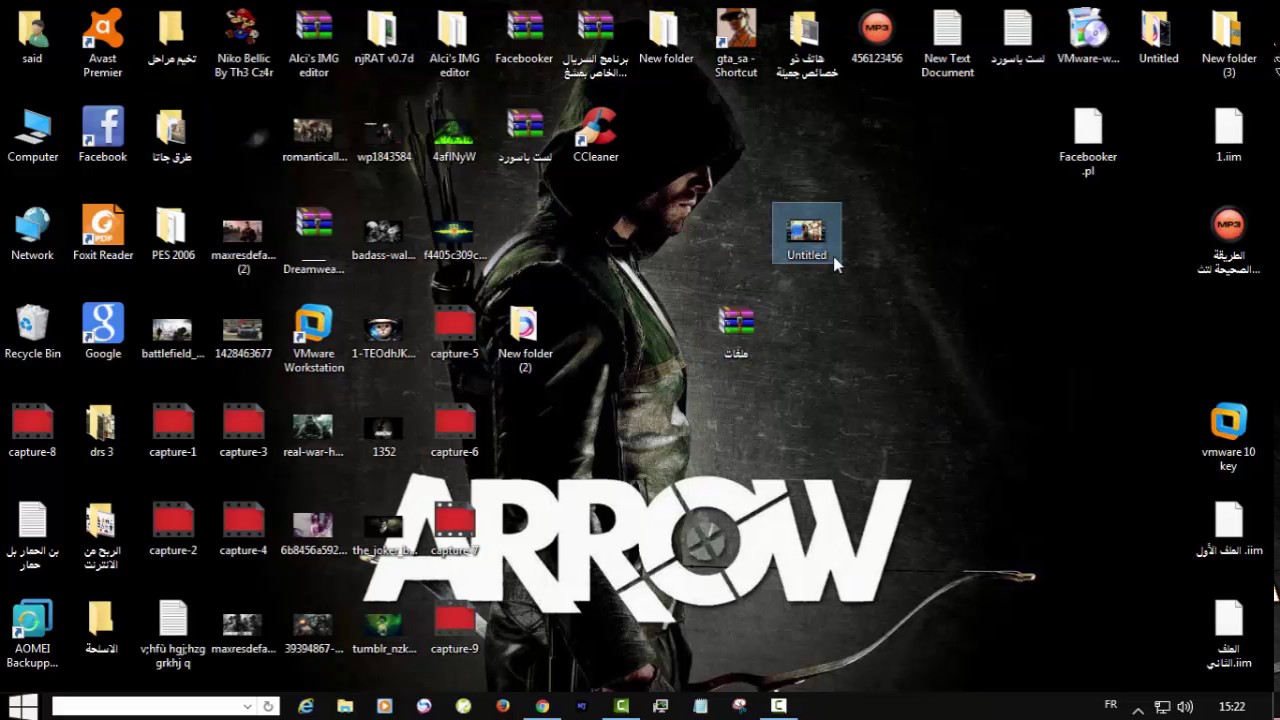Open the volume control in tray
The image size is (1280, 720).
pyautogui.click(x=1185, y=707)
